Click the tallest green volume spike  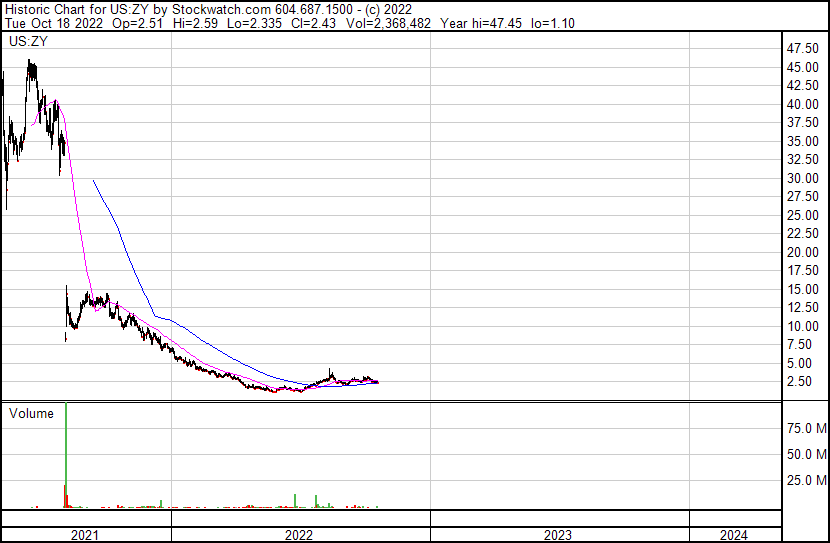click(66, 450)
